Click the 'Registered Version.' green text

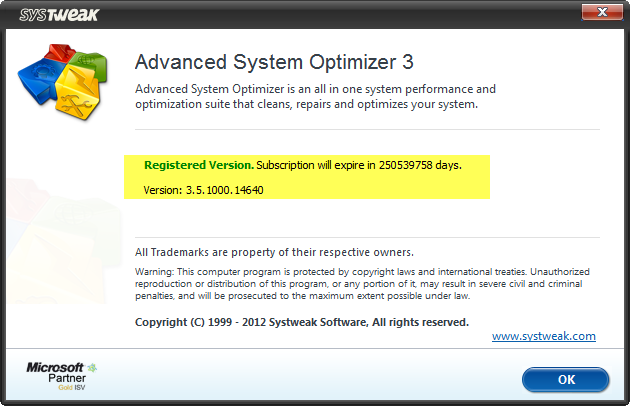click(199, 165)
